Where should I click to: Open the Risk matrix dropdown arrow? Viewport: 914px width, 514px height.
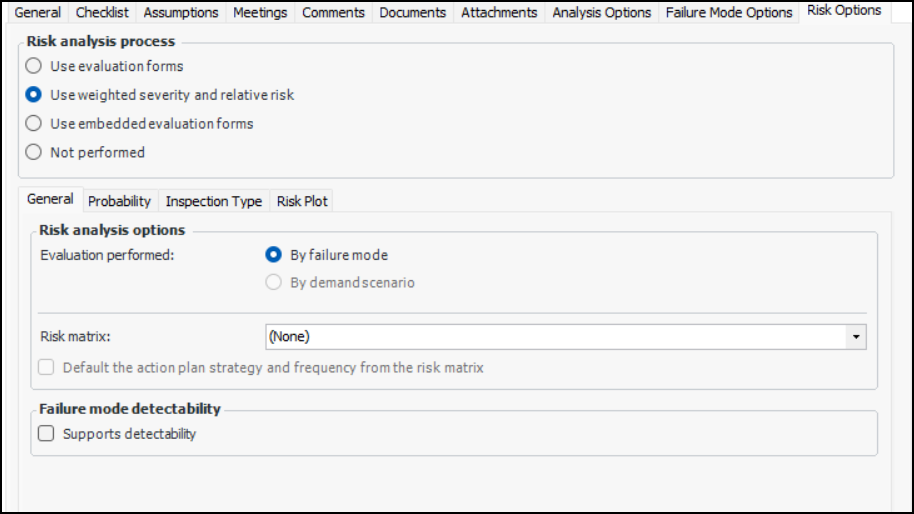[856, 337]
